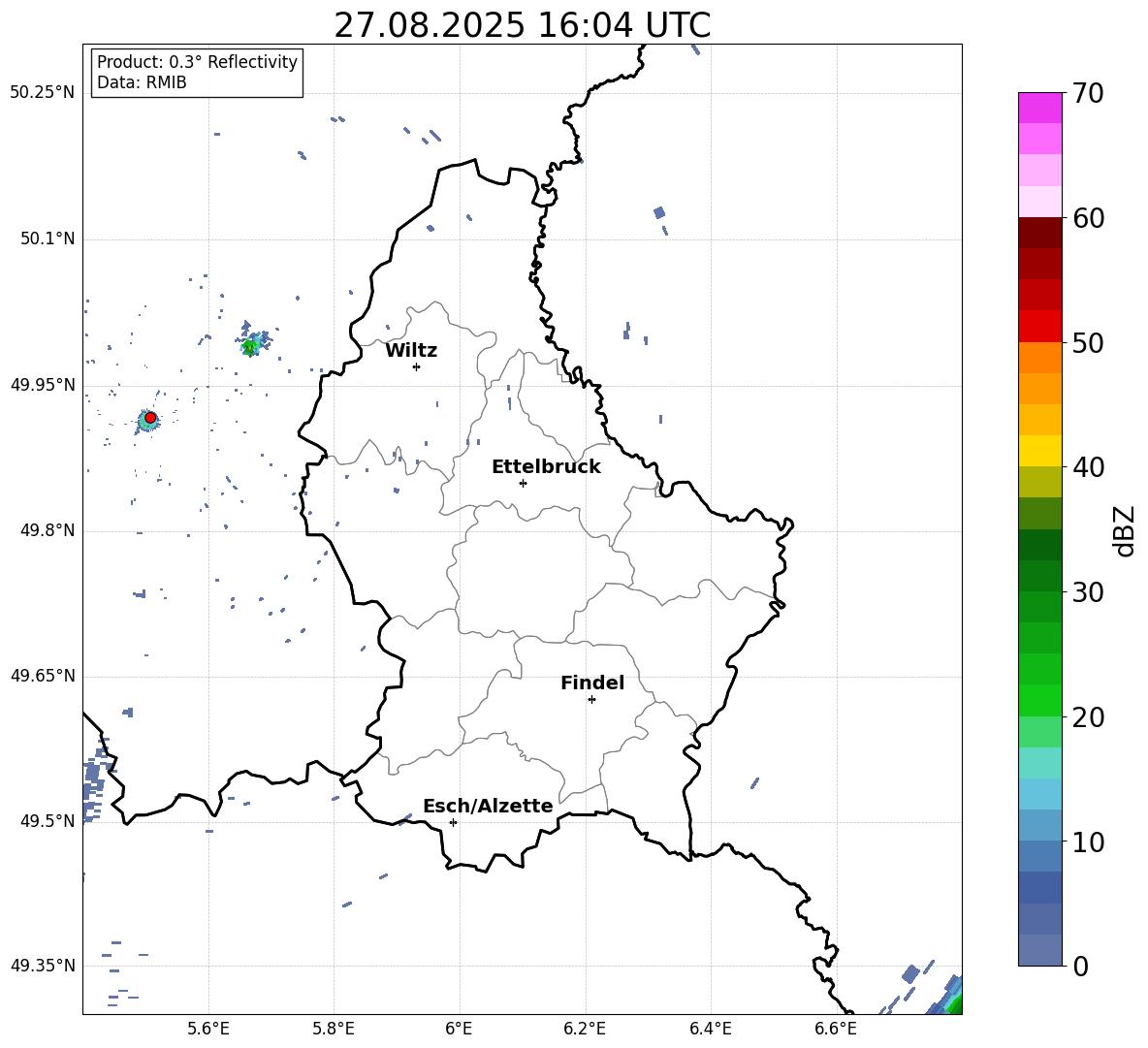Click the 6.6°E longitude label

[x=836, y=1029]
